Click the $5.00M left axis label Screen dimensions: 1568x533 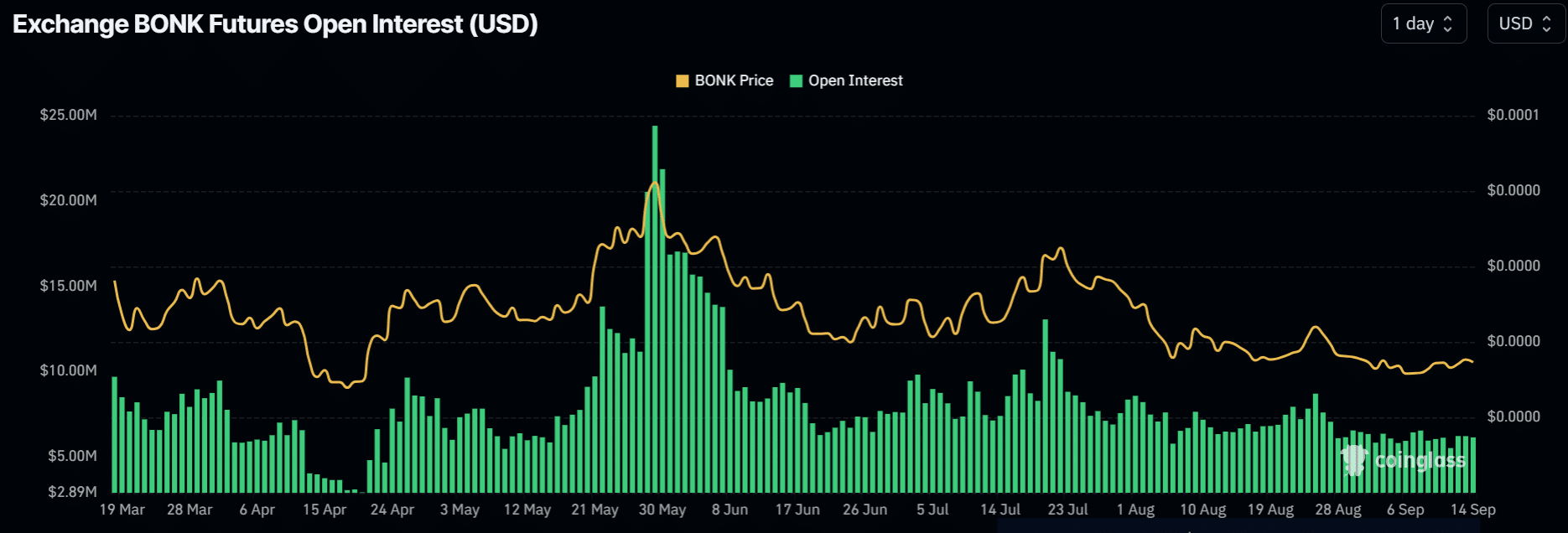coord(73,456)
